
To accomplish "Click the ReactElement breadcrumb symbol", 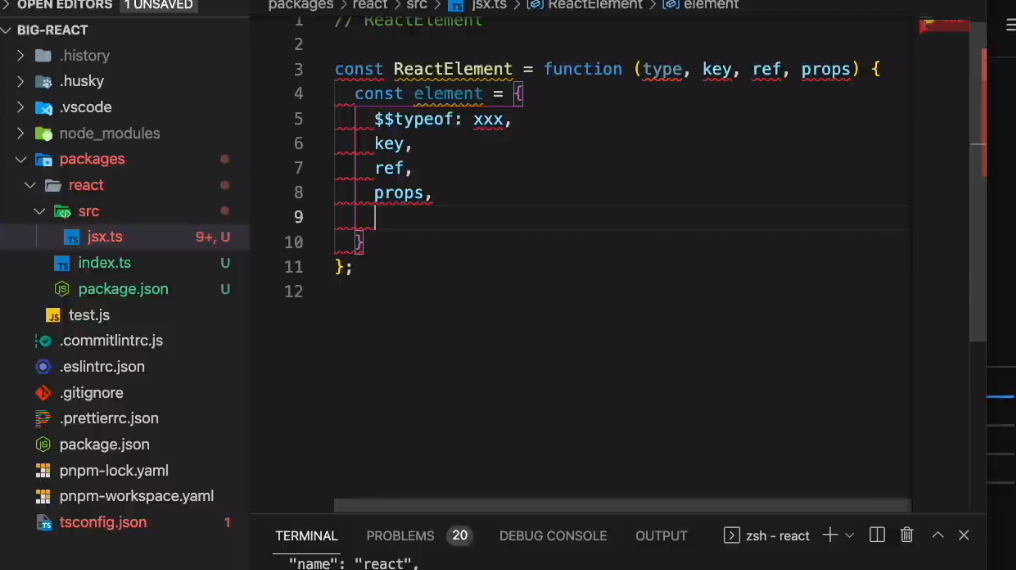I will [595, 5].
